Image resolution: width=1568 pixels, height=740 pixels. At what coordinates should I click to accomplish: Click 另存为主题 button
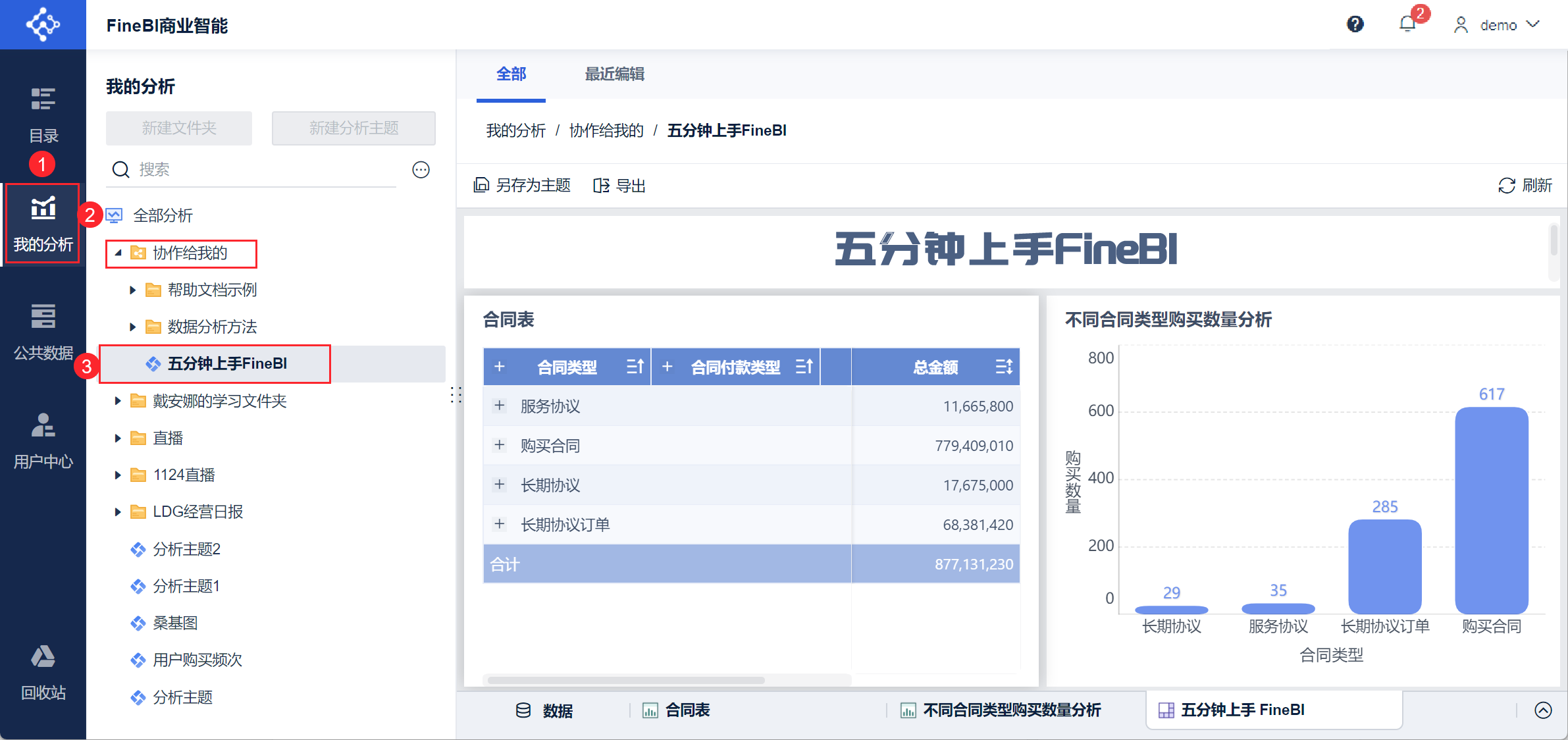(523, 186)
